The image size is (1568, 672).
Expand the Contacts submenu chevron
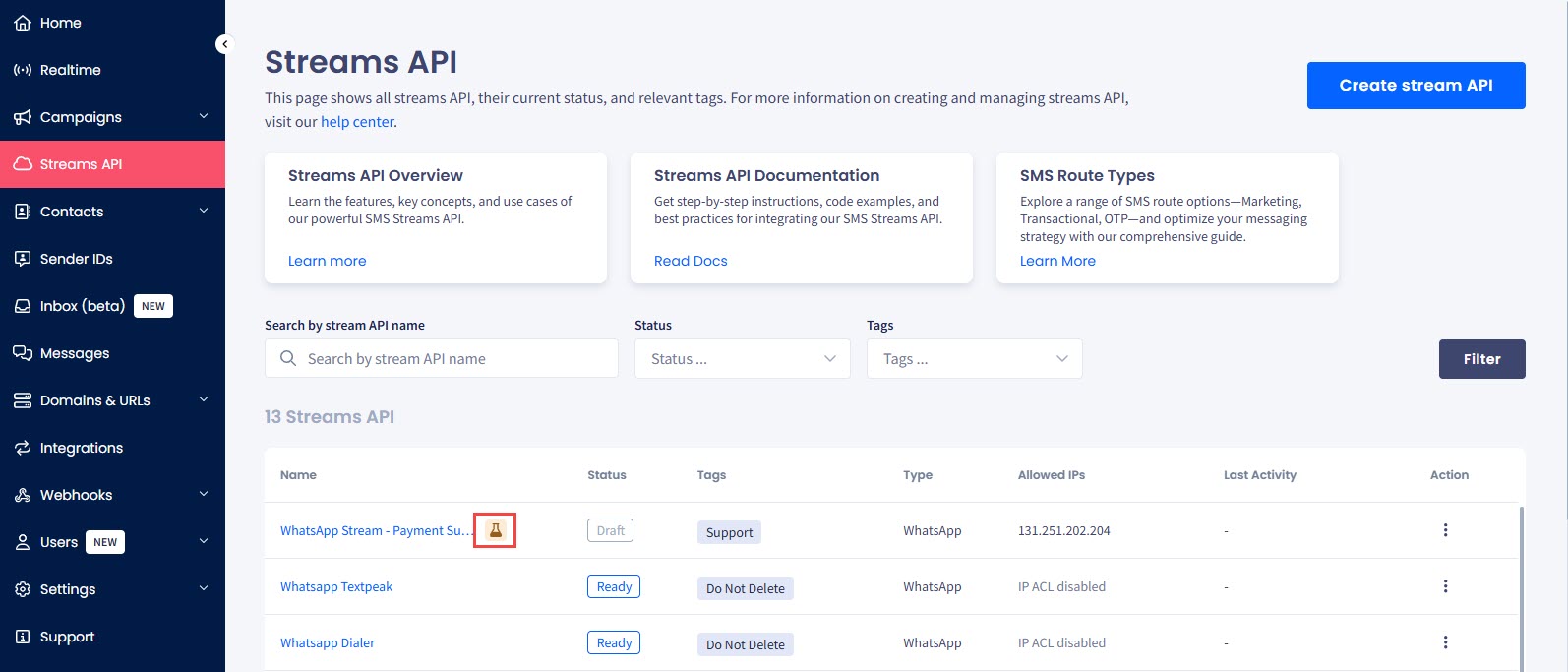click(x=204, y=211)
